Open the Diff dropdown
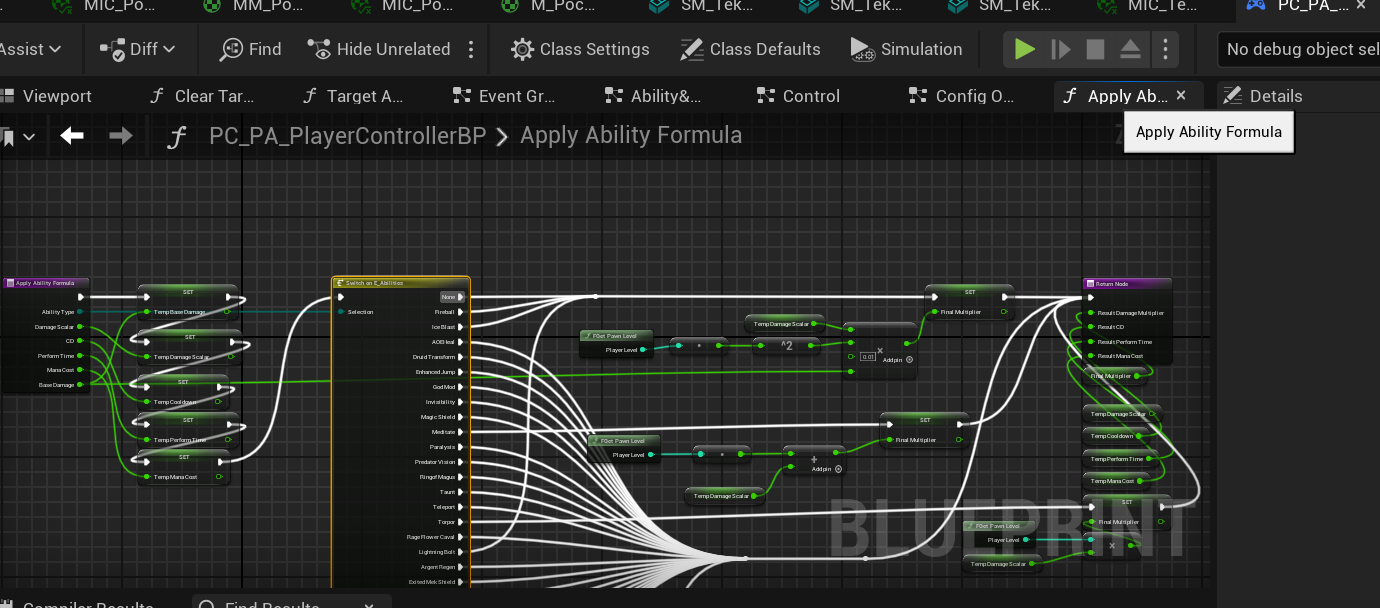The width and height of the screenshot is (1380, 608). tap(138, 49)
